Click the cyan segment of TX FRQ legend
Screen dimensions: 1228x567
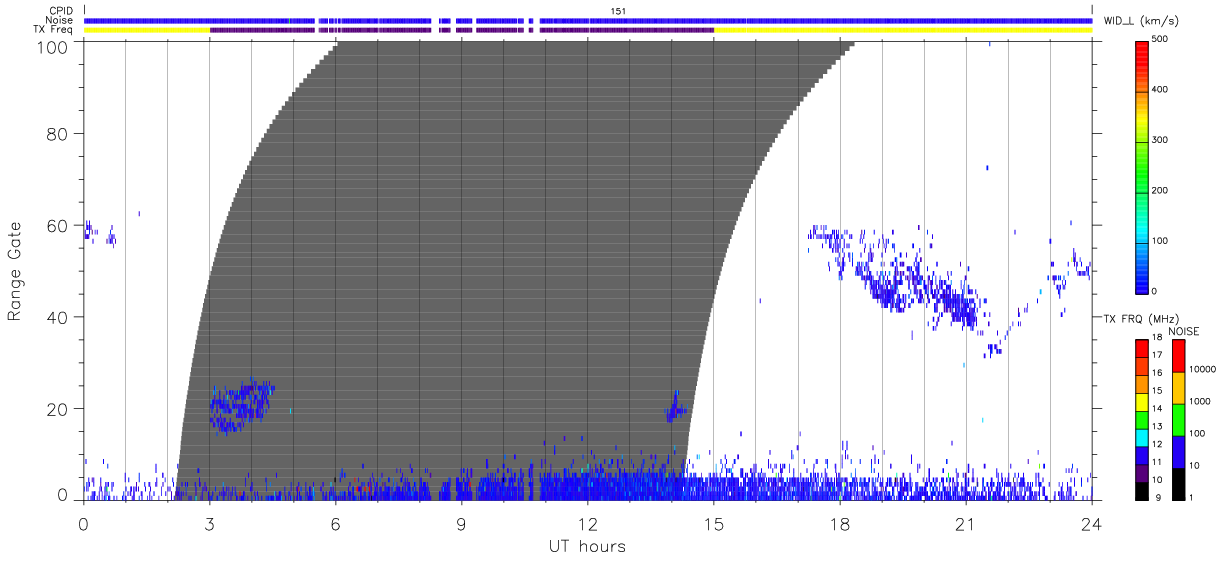[1143, 438]
